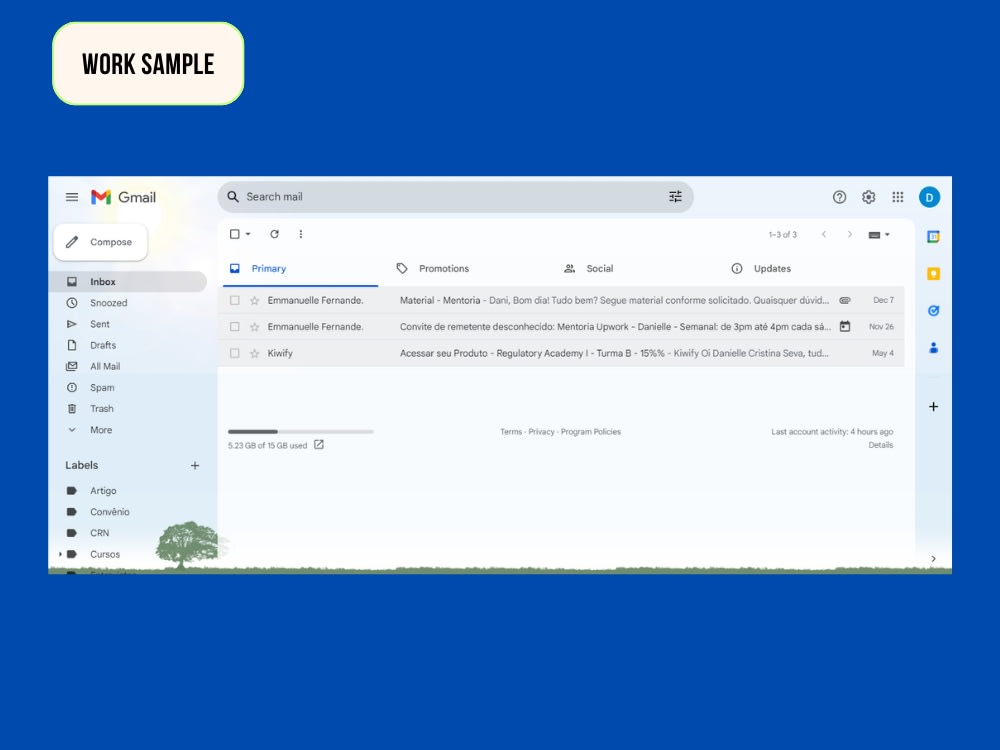Check the Convite de remetente email checkbox
Screen dimensions: 1000x750
[235, 327]
